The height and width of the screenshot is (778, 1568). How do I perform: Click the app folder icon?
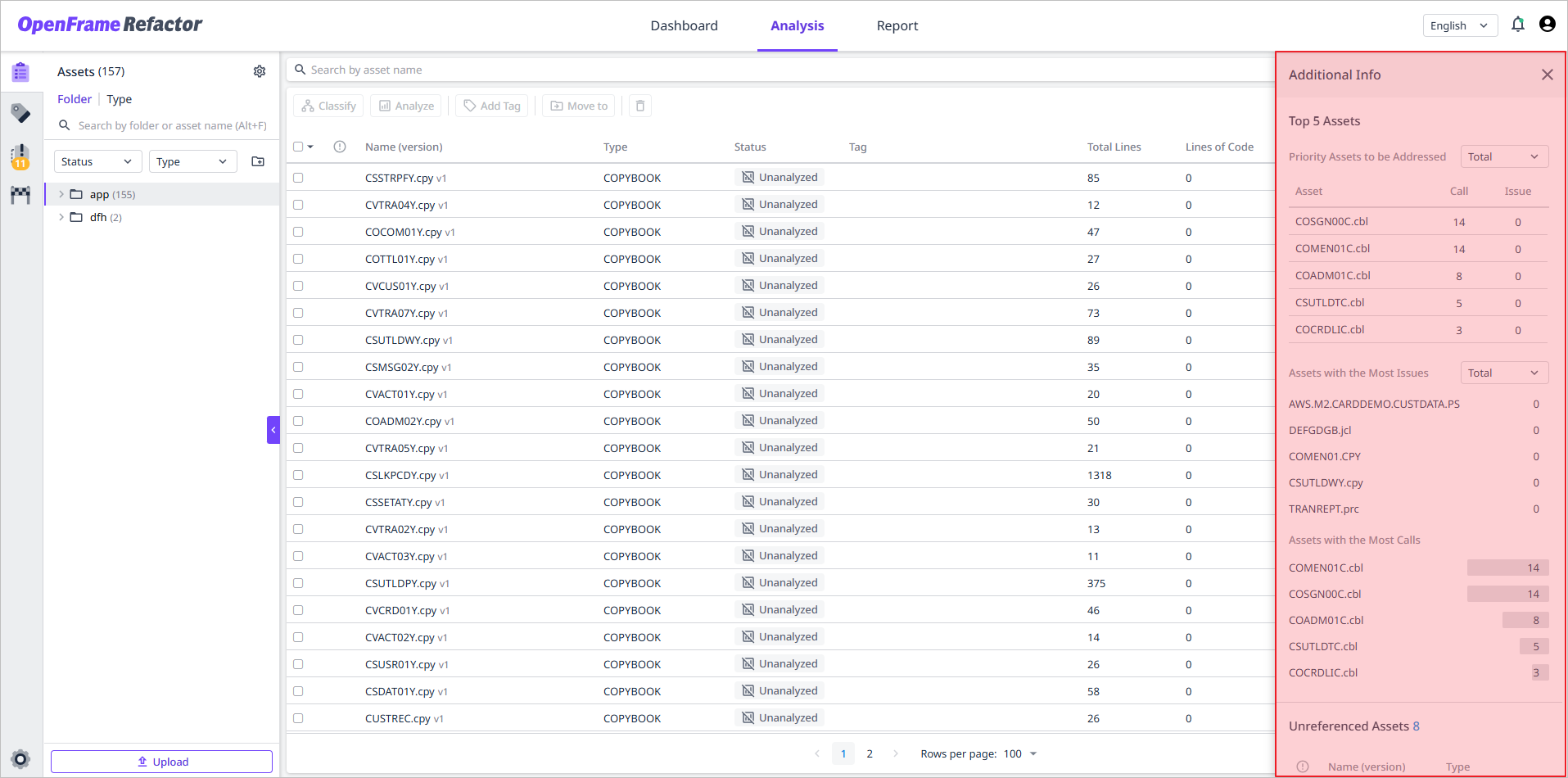(76, 194)
